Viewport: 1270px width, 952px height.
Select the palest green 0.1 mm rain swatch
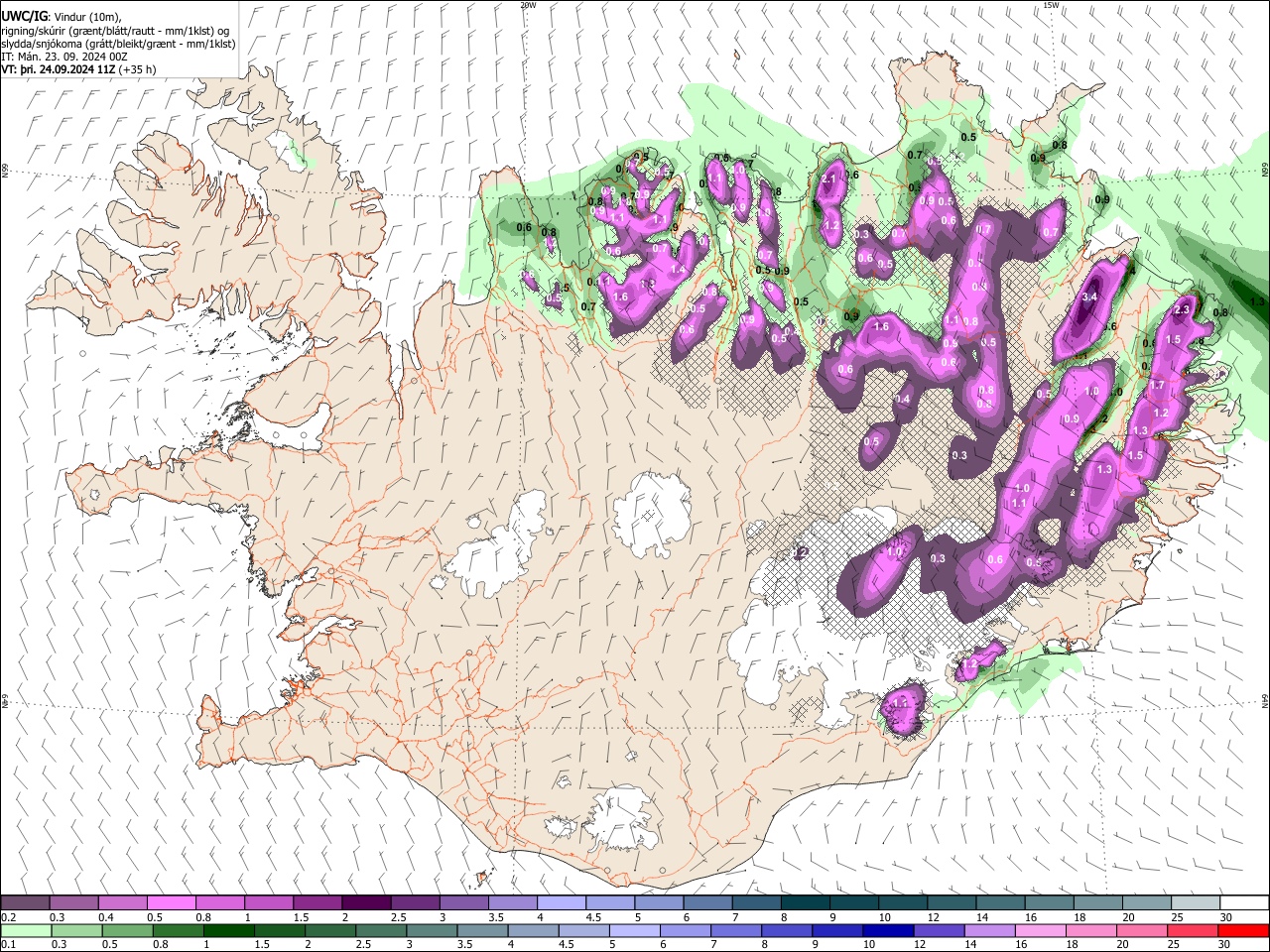(26, 930)
